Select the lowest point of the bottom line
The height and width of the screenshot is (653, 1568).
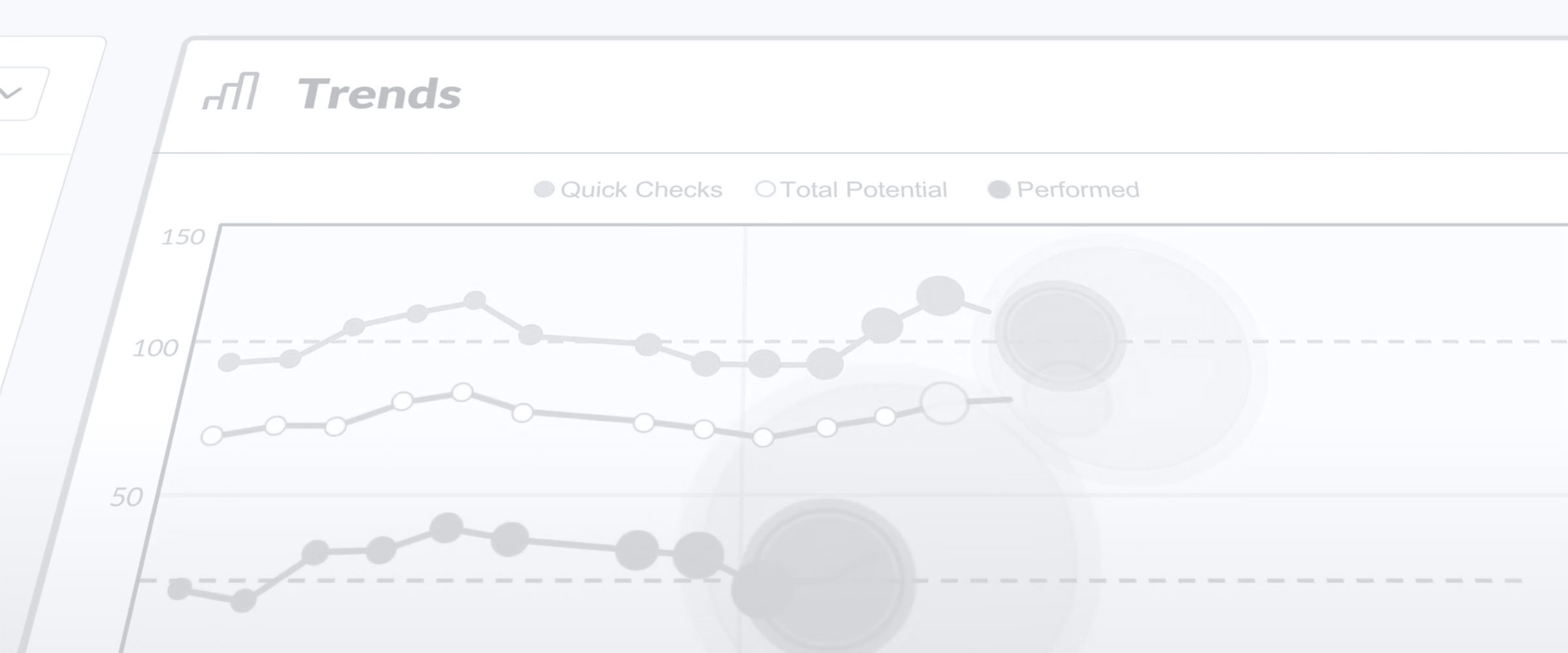pyautogui.click(x=243, y=601)
